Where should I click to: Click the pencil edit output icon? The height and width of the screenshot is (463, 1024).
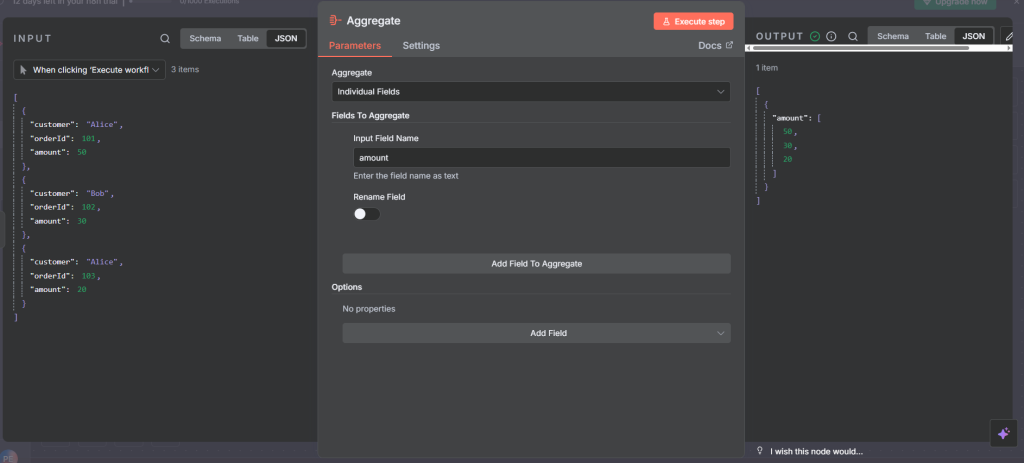1009,36
